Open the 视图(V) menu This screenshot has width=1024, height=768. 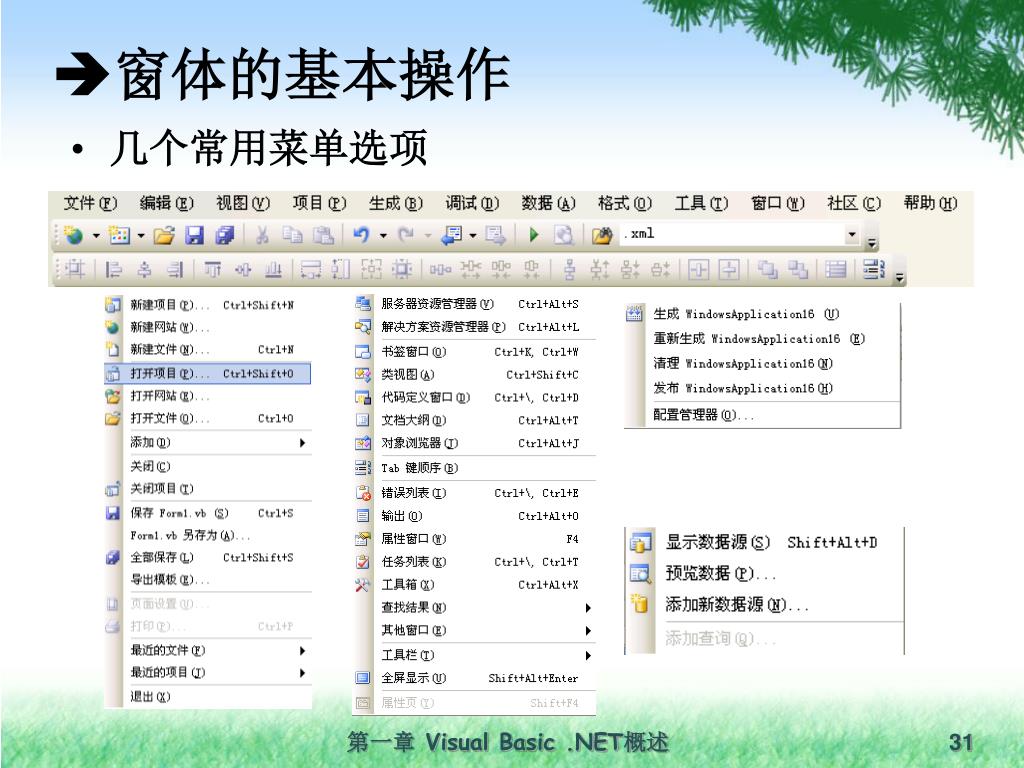(x=243, y=203)
